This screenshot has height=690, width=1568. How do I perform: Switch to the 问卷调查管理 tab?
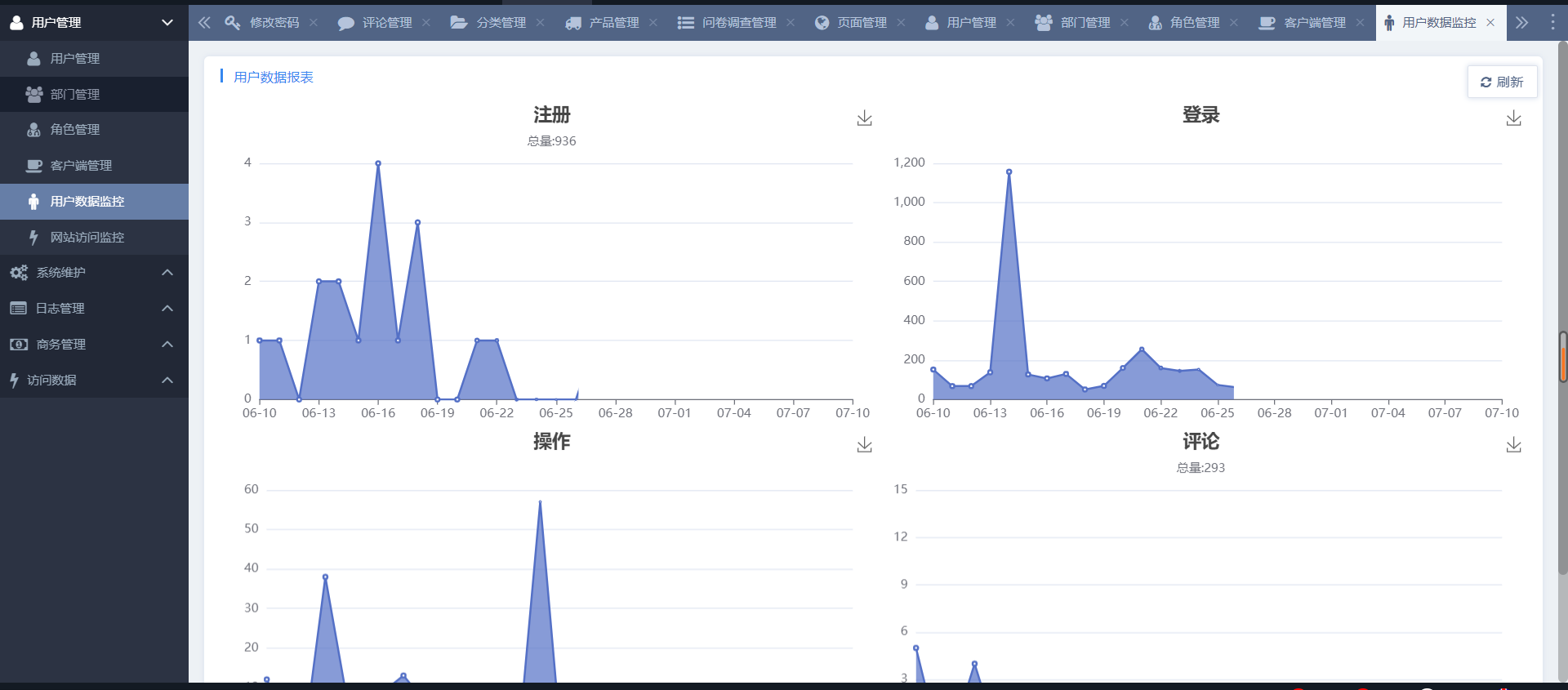click(x=727, y=23)
